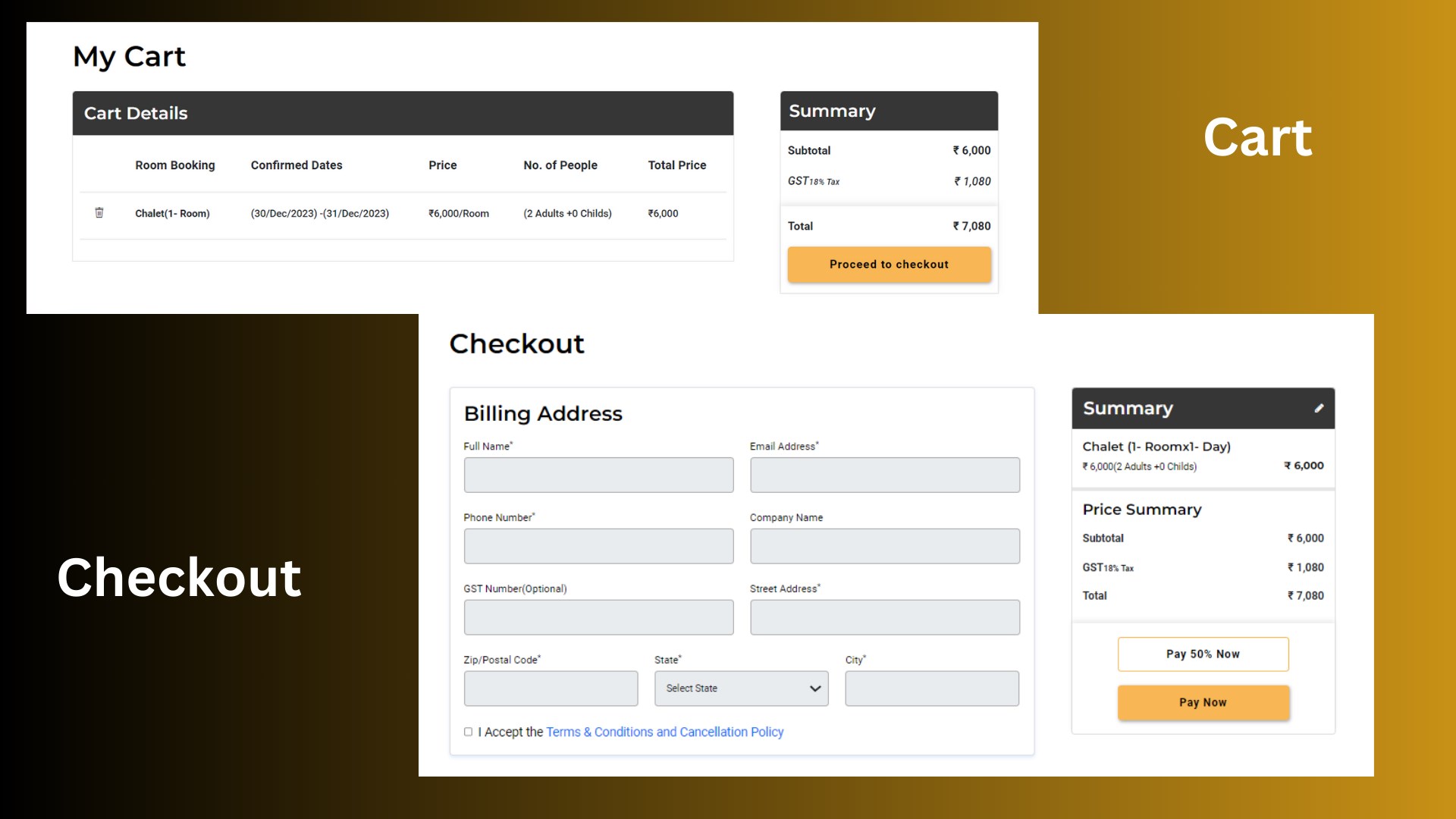Click the Company Name input field
This screenshot has width=1456, height=819.
pos(884,545)
